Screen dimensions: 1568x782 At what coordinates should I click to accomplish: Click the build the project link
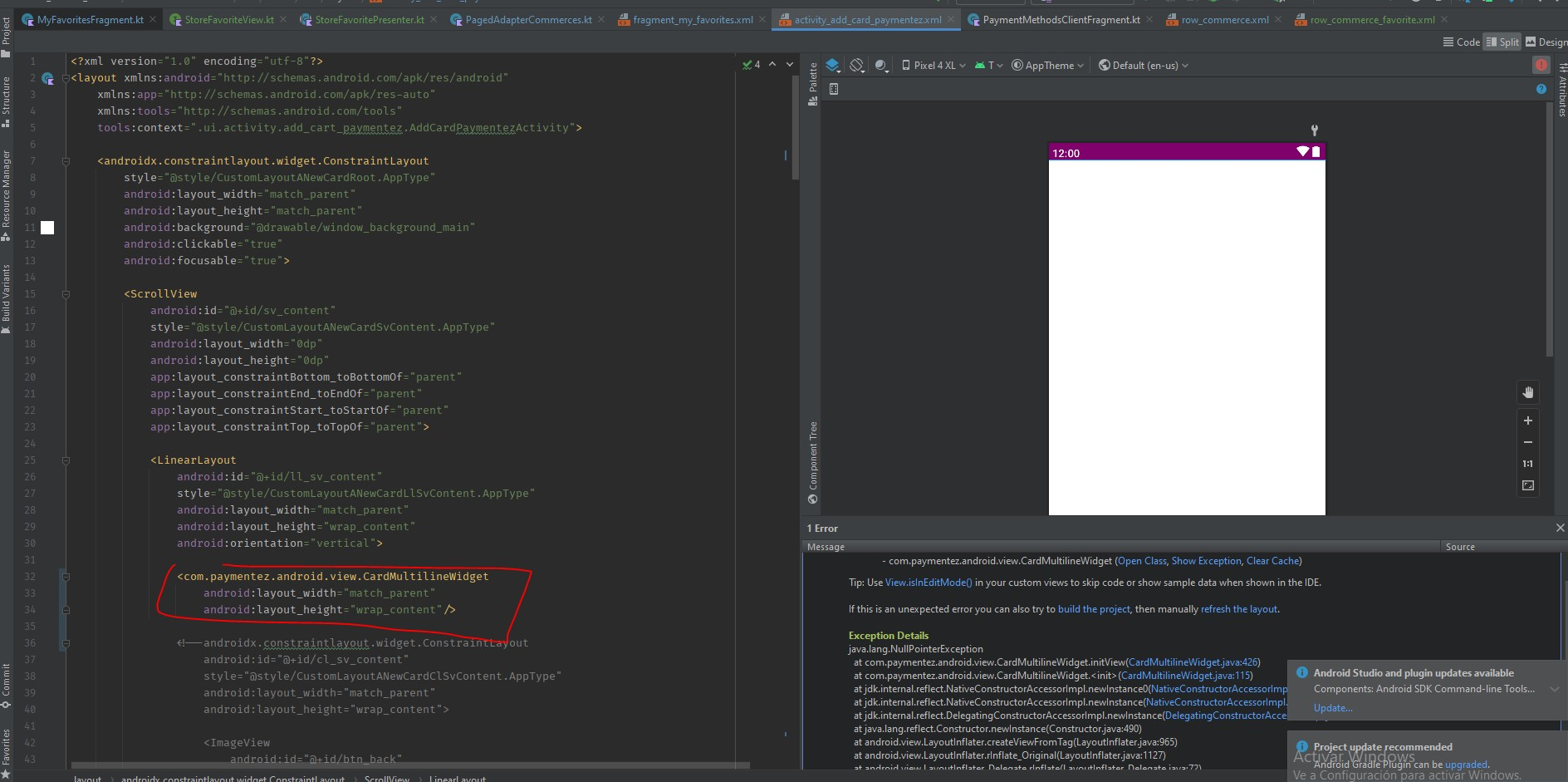[1094, 609]
